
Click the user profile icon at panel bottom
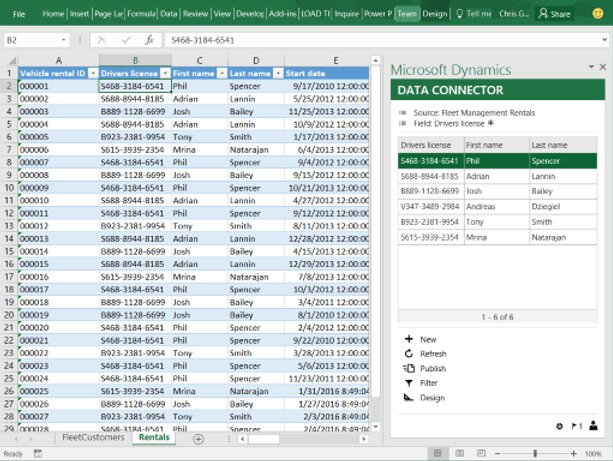(593, 426)
